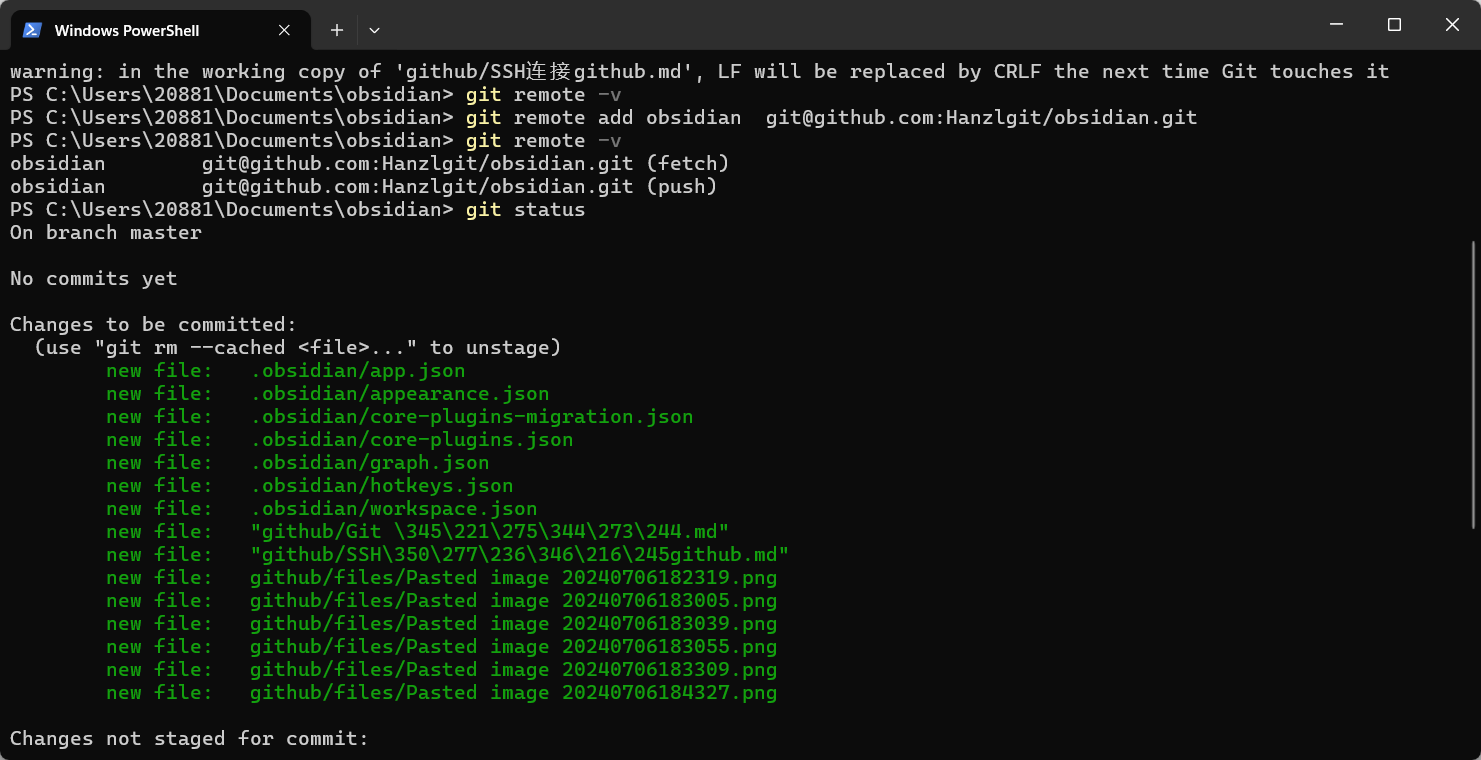This screenshot has width=1481, height=760.
Task: Click "Changes not staged for commit" line
Action: point(189,739)
